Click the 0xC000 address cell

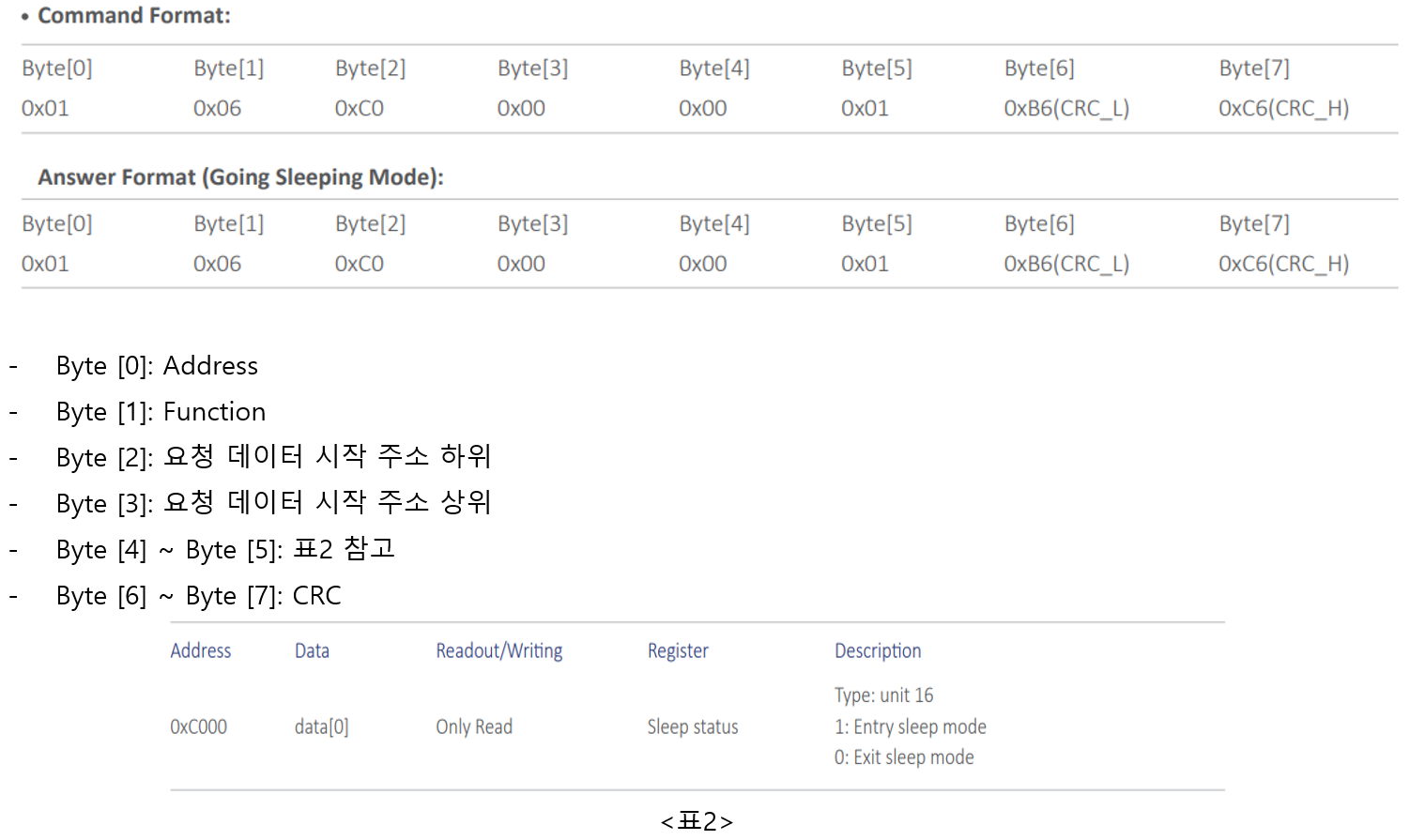tap(199, 726)
